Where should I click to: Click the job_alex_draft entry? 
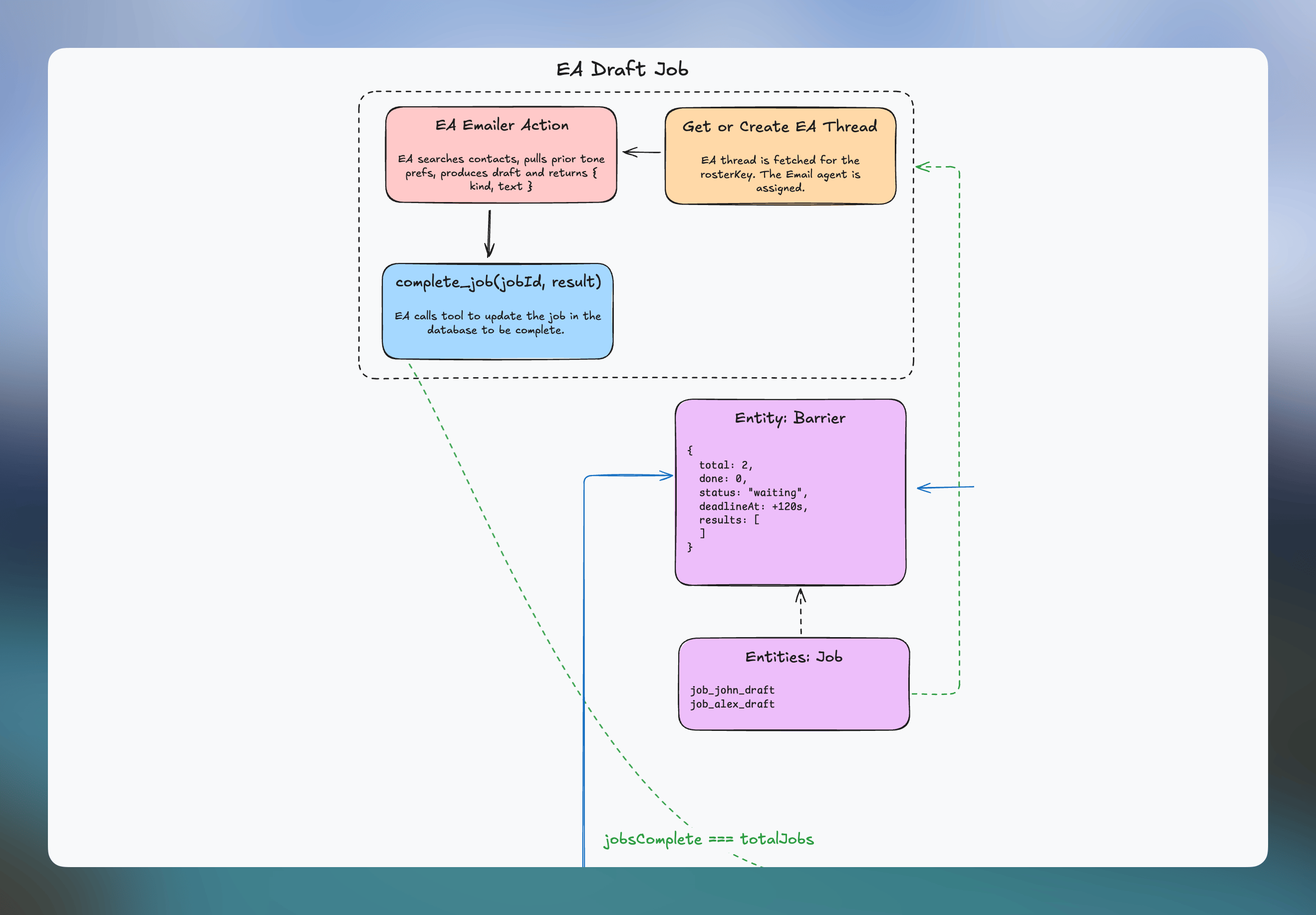(732, 704)
